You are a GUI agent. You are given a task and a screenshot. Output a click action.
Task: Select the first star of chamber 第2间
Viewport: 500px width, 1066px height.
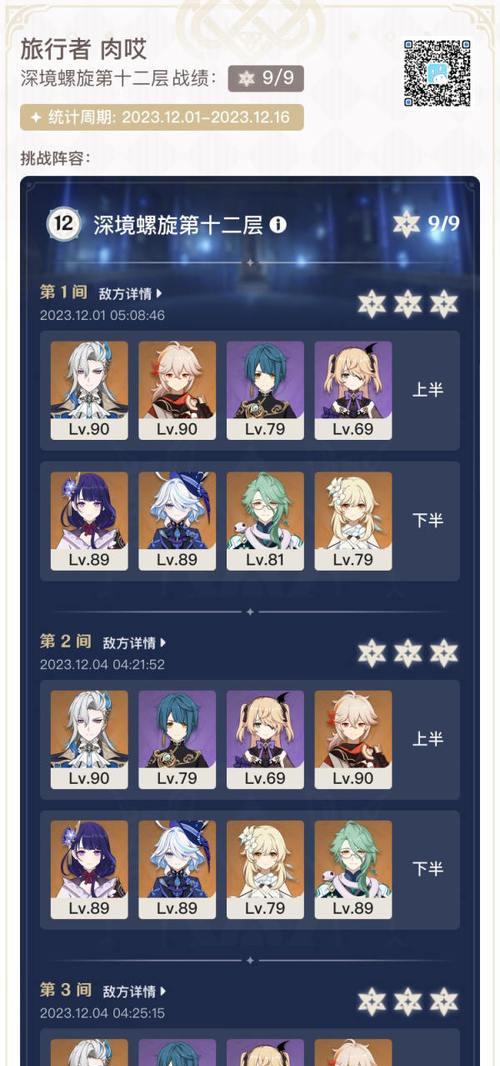[x=372, y=653]
